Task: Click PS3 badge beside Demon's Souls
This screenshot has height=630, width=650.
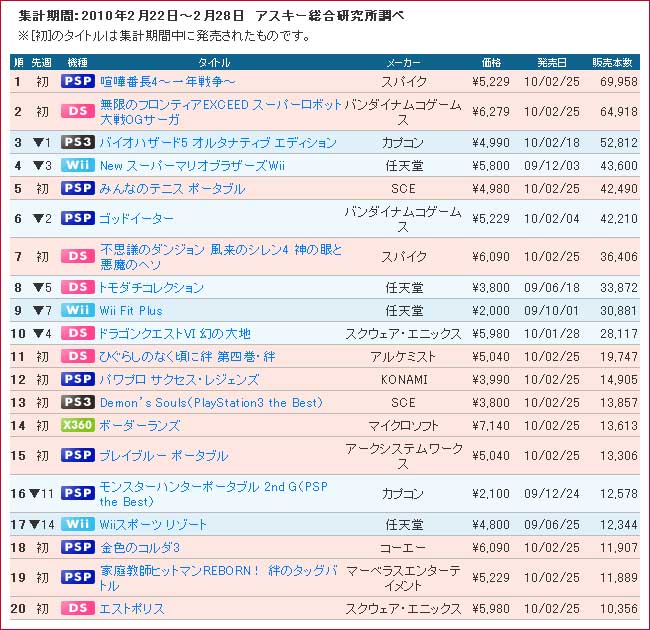Action: point(78,402)
